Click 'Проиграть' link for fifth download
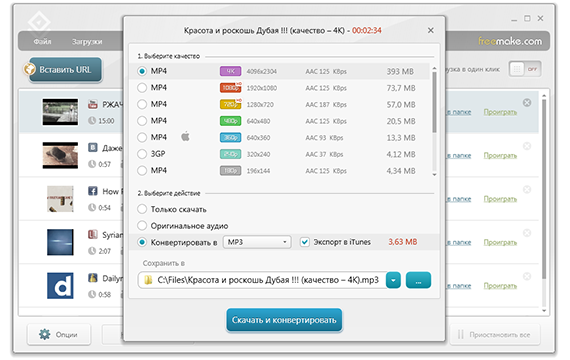This screenshot has height=360, width=570. (x=500, y=286)
